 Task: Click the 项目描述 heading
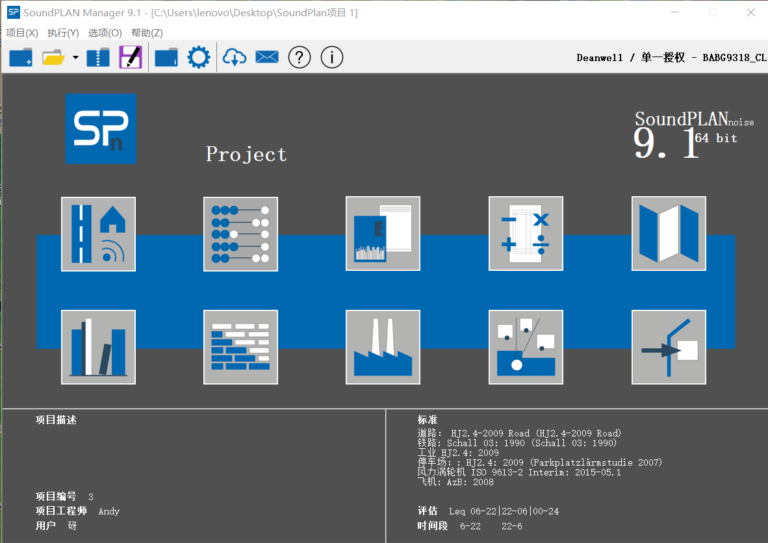56,420
